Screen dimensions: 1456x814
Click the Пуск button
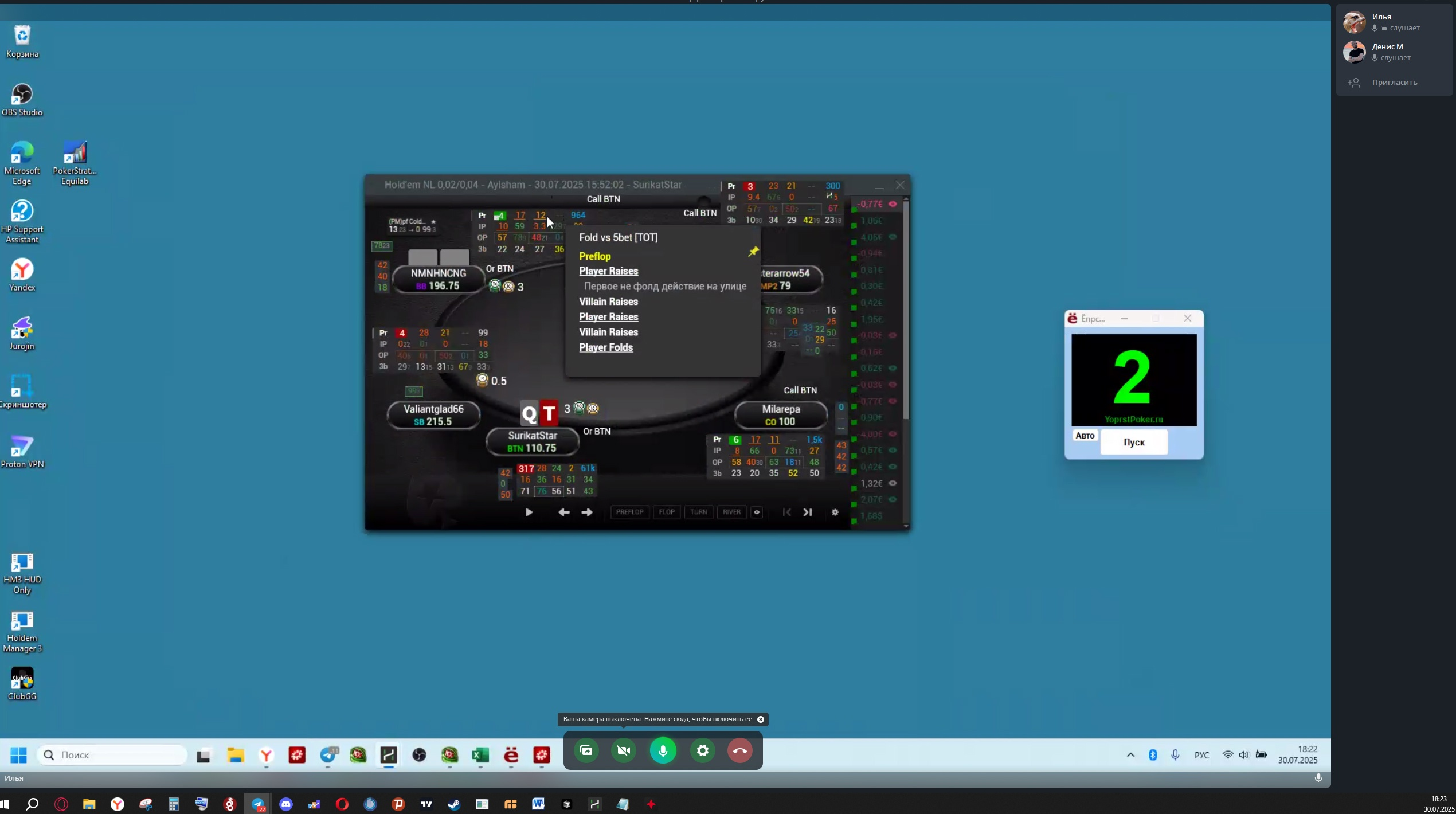(1134, 442)
